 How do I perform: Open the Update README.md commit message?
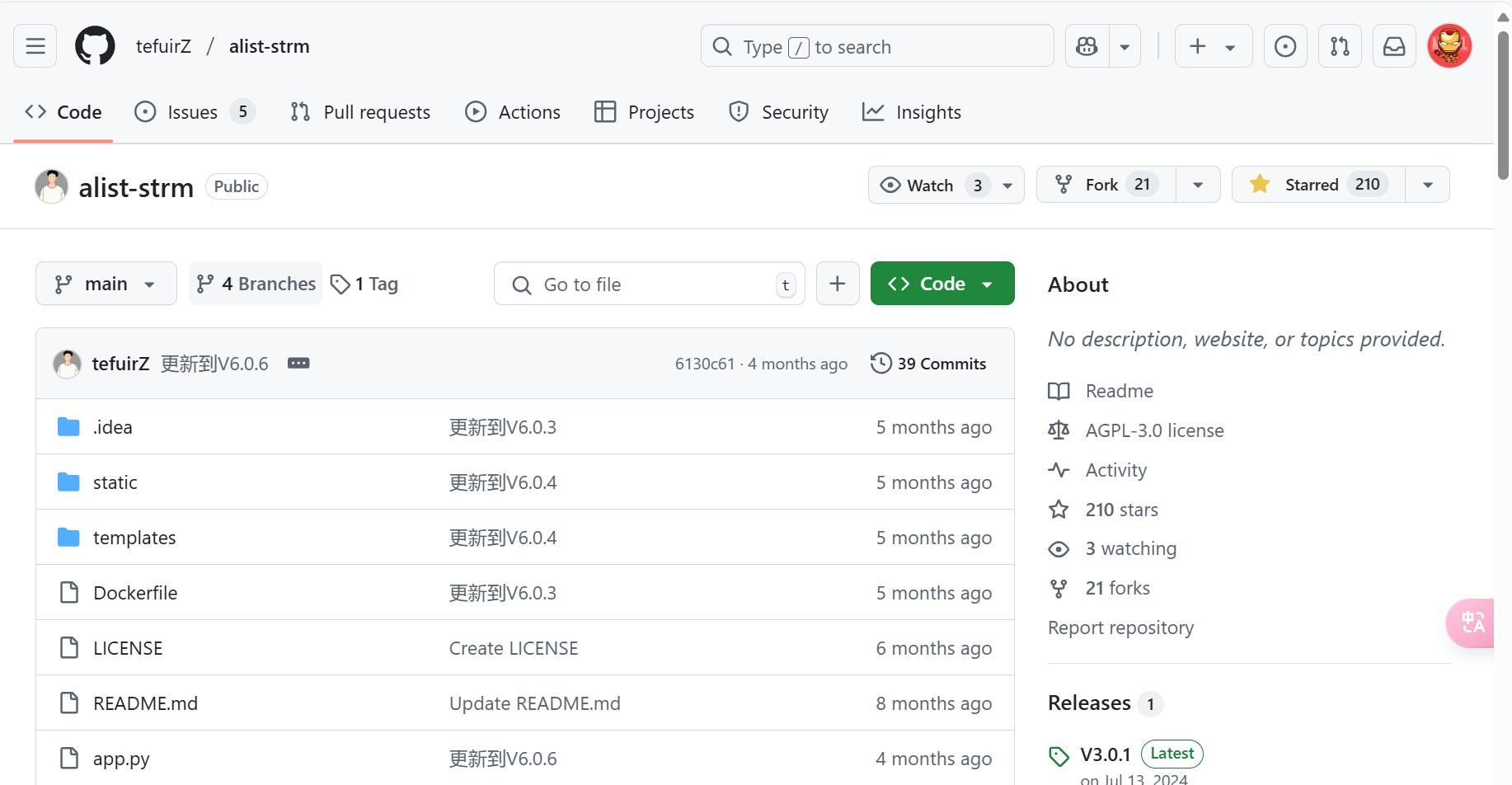(x=535, y=703)
